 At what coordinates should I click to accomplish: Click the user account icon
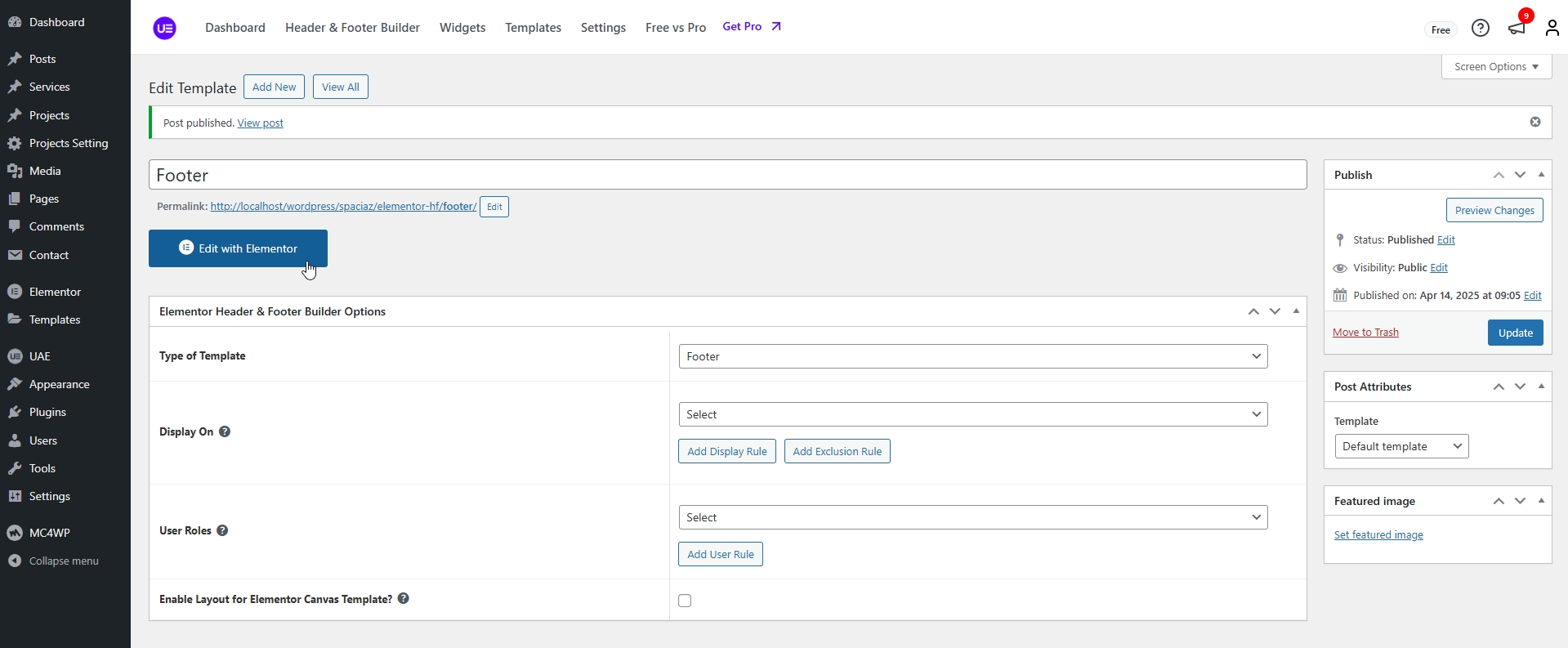click(x=1552, y=29)
